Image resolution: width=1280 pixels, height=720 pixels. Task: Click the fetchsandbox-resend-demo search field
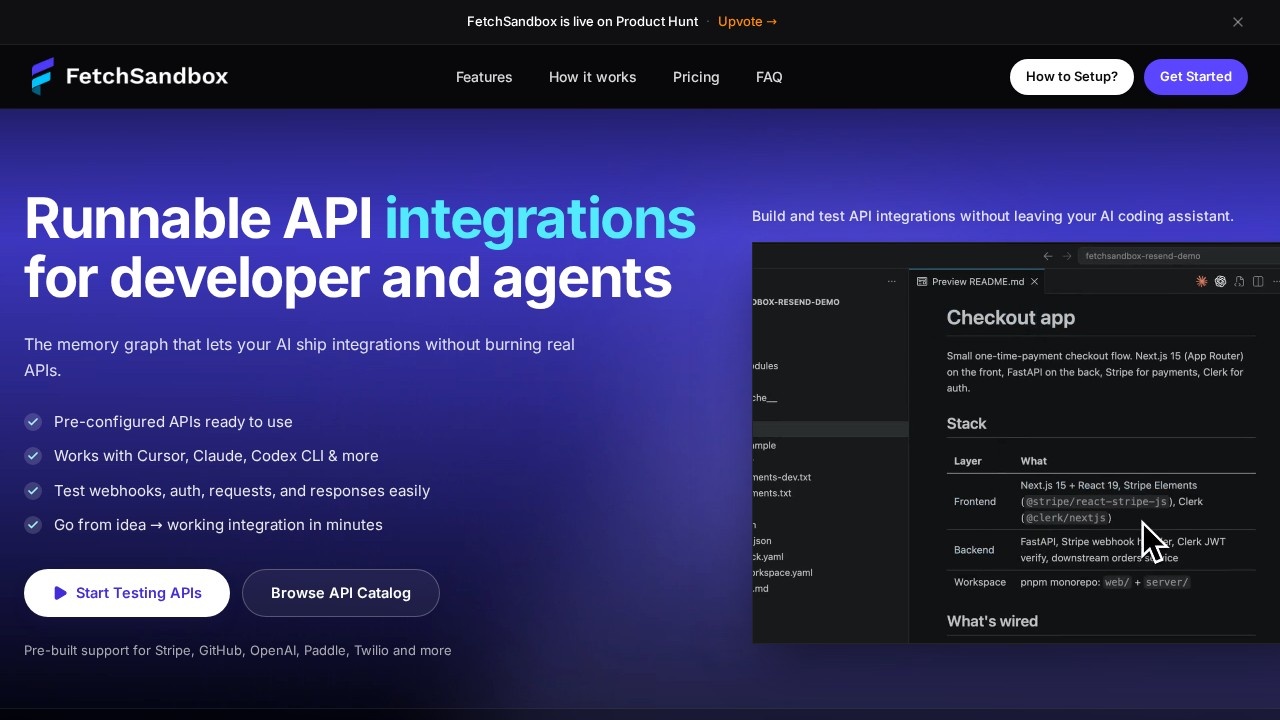point(1178,256)
